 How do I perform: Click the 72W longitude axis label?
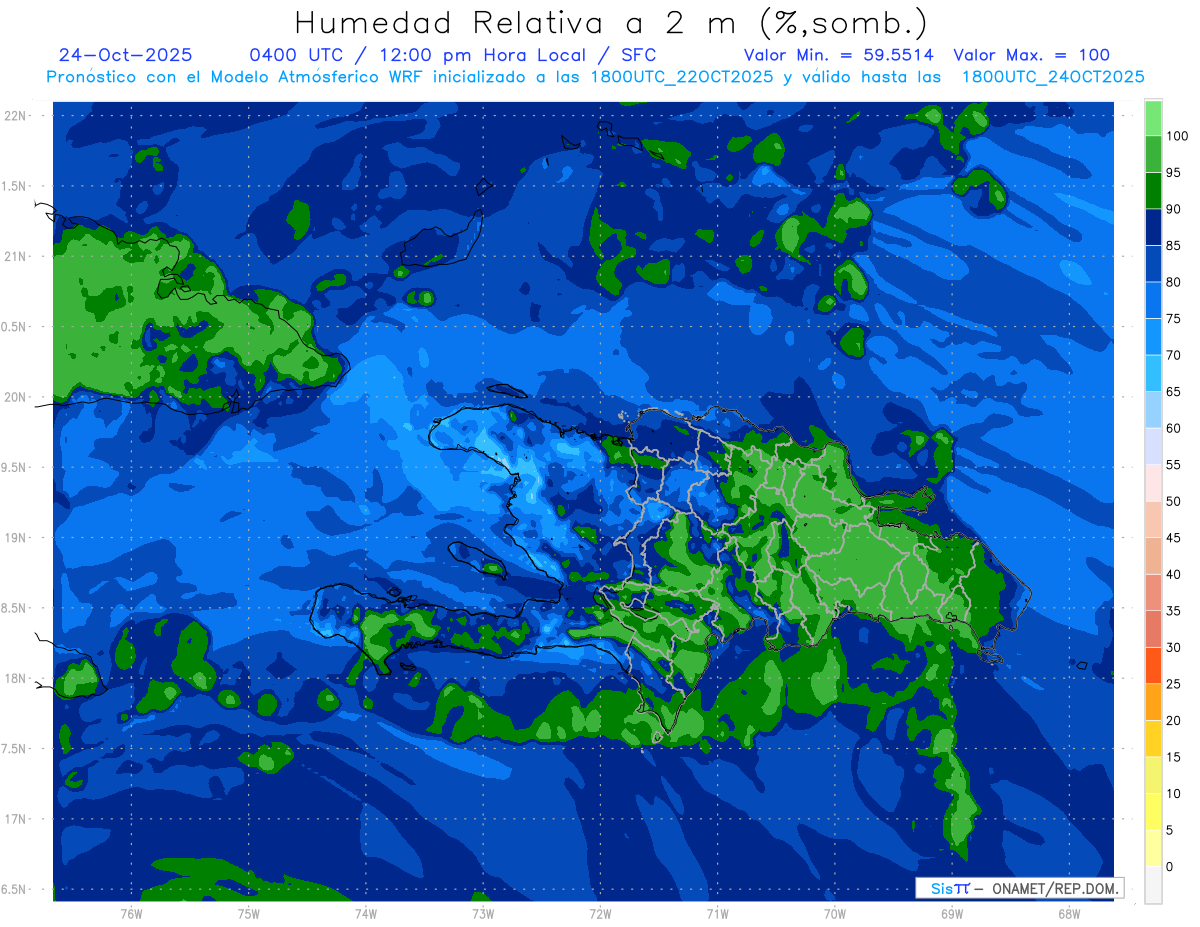pyautogui.click(x=600, y=913)
